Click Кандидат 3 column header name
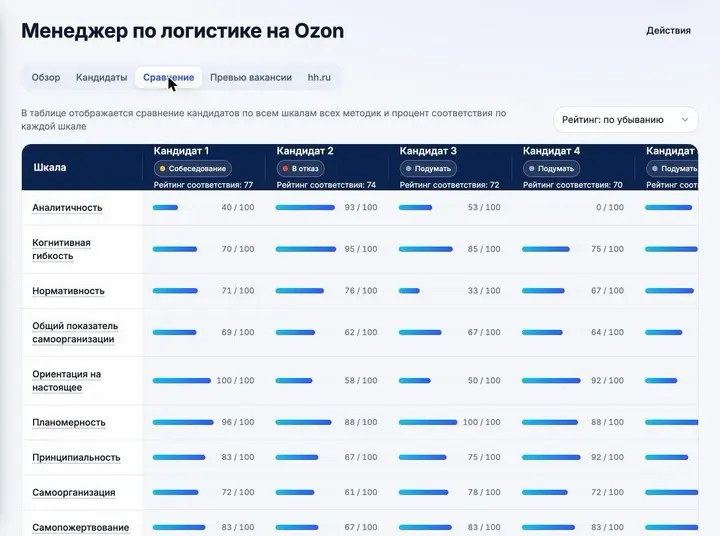Viewport: 720px width, 536px height. click(428, 151)
